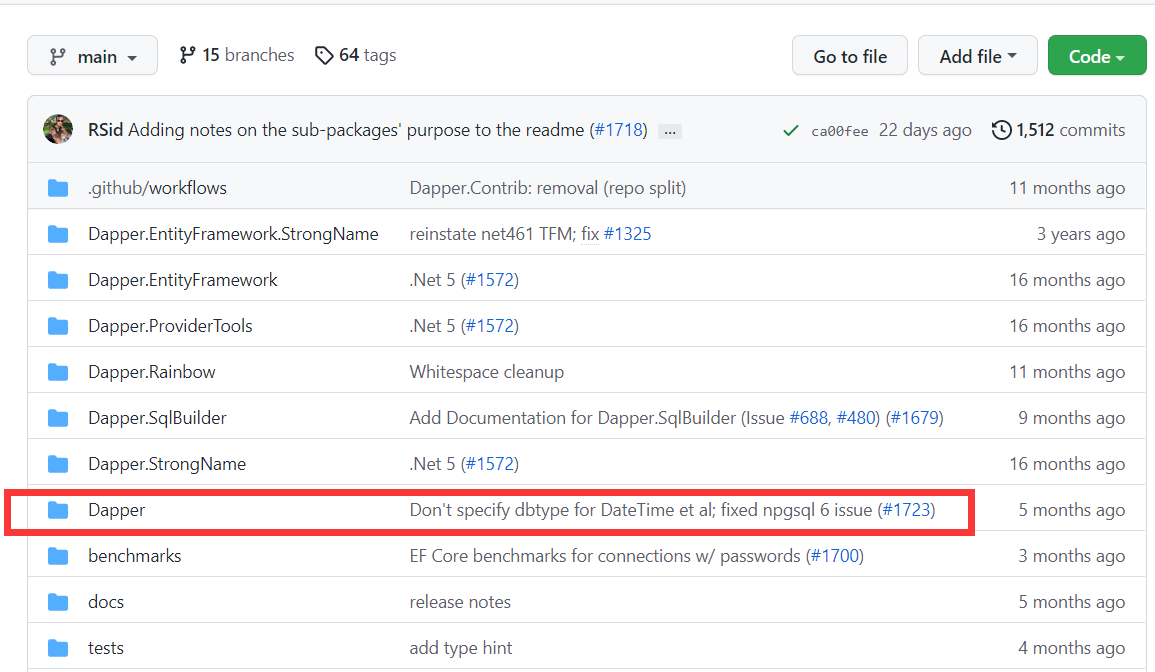Open pull request #1679 link
The height and width of the screenshot is (672, 1155).
(x=915, y=418)
